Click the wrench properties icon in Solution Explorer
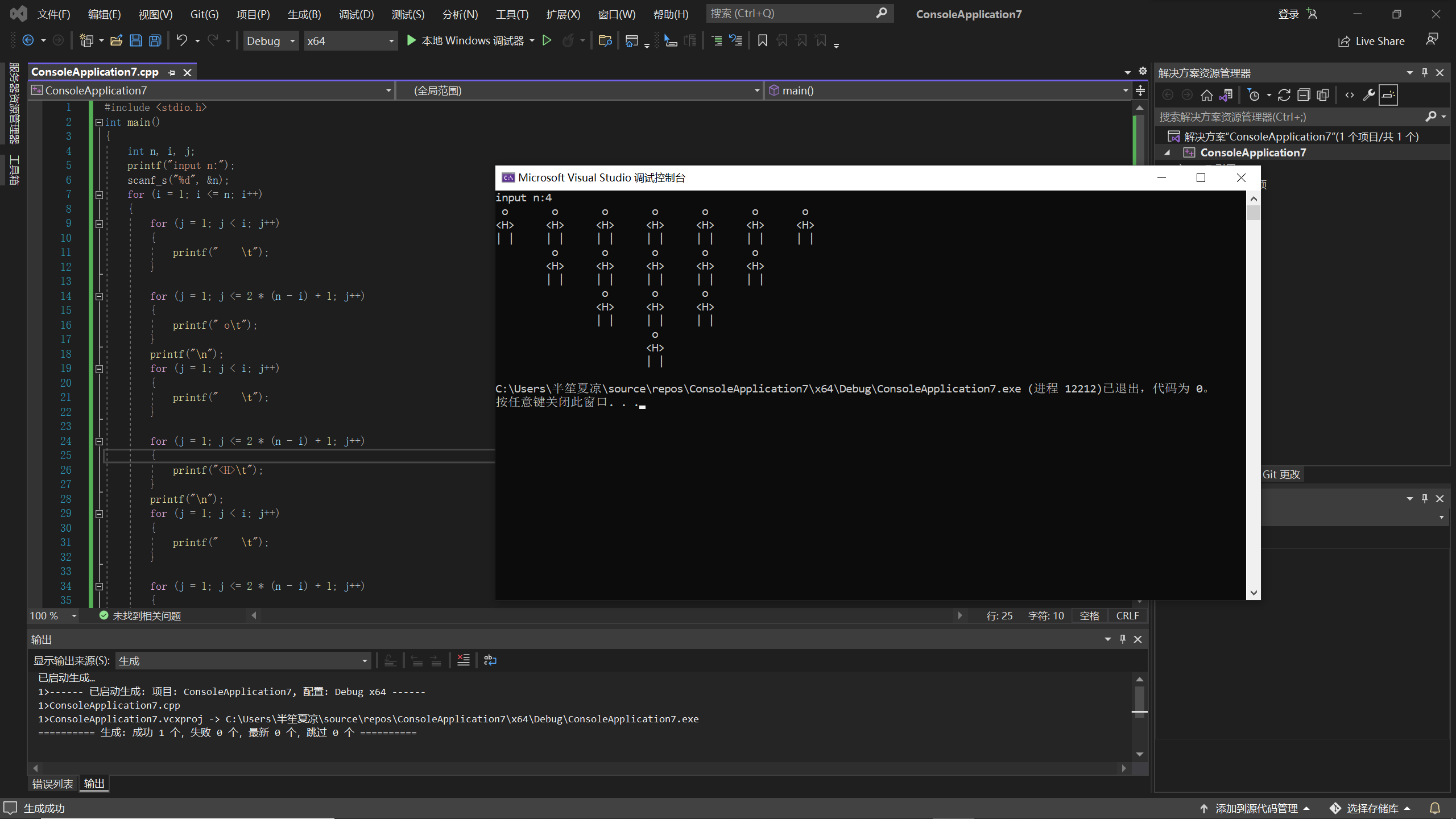The height and width of the screenshot is (819, 1456). pyautogui.click(x=1369, y=95)
